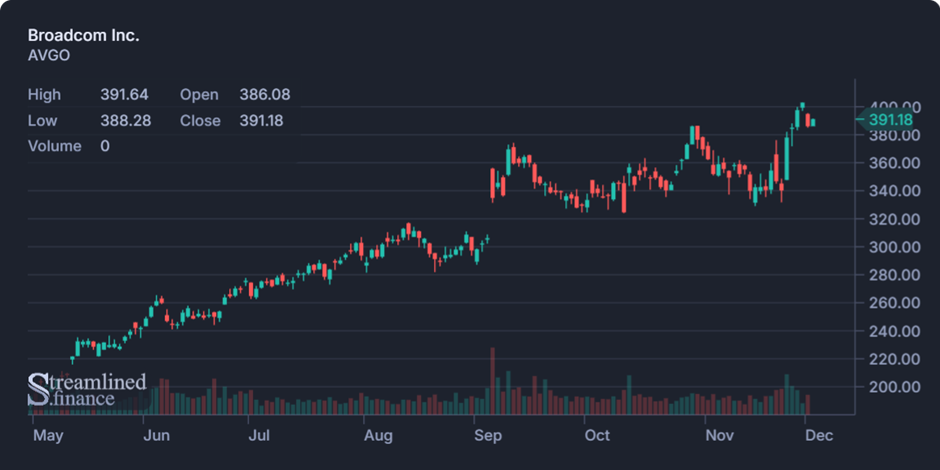Click the 320.00 price axis label
The image size is (940, 470).
[893, 219]
